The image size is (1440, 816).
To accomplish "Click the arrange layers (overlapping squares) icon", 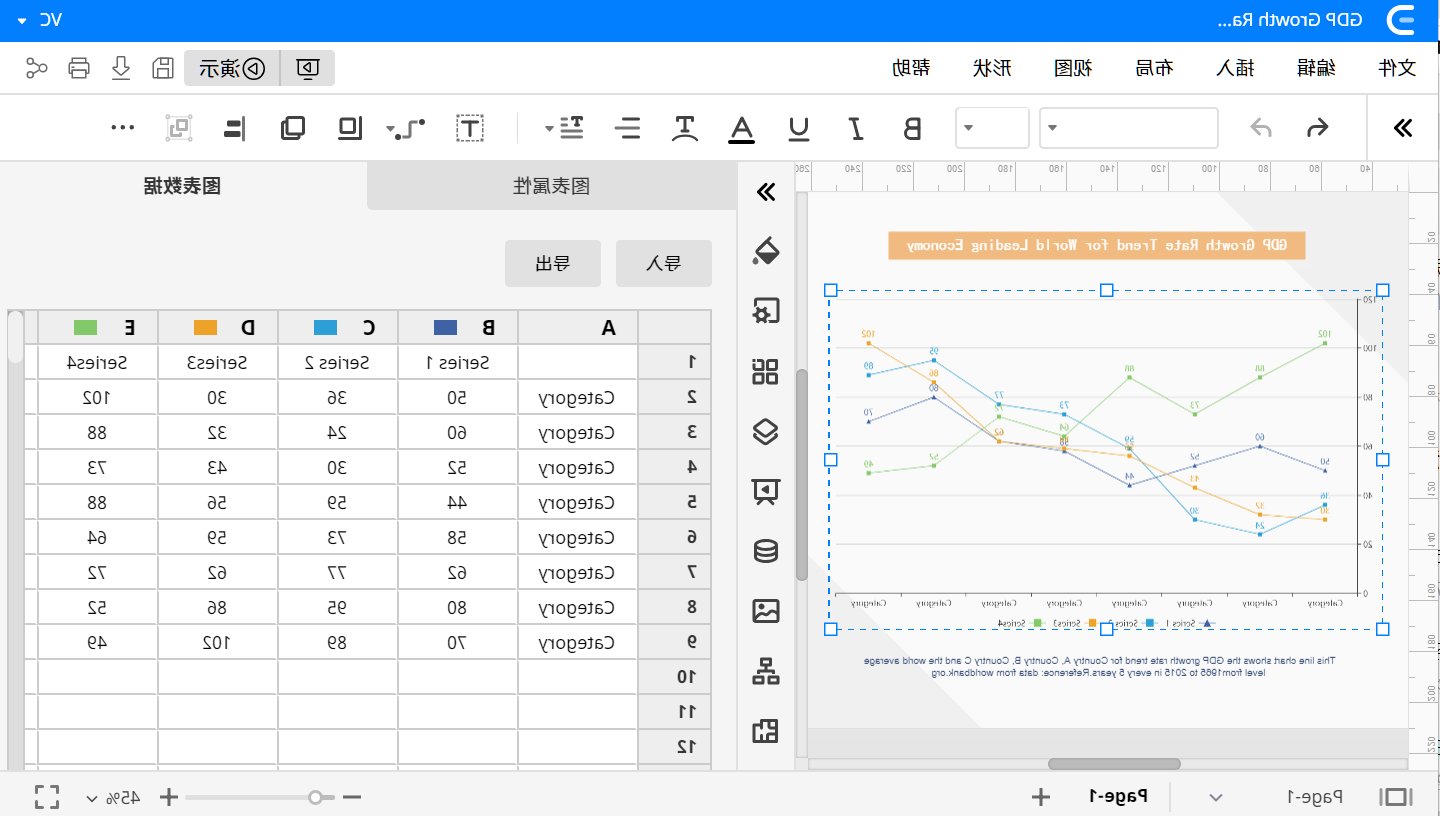I will 293,128.
